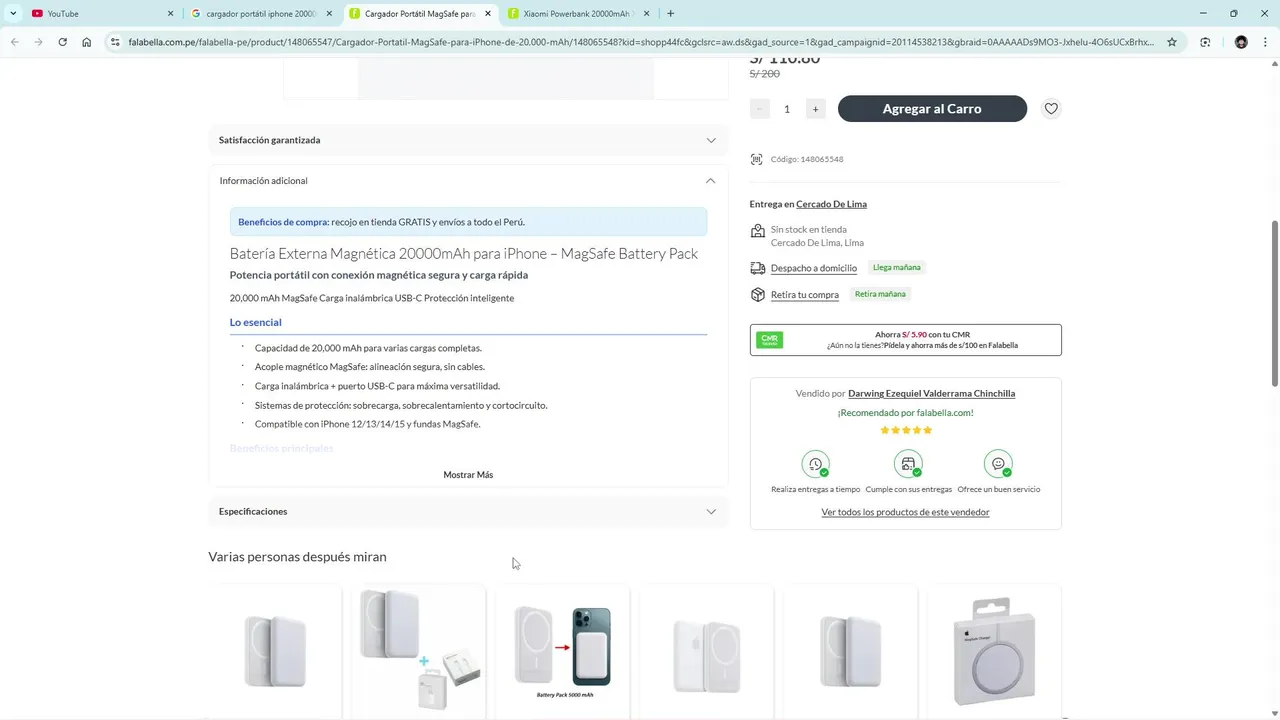Screen dimensions: 1280x720
Task: Click the seller five-star rating
Action: [x=906, y=430]
